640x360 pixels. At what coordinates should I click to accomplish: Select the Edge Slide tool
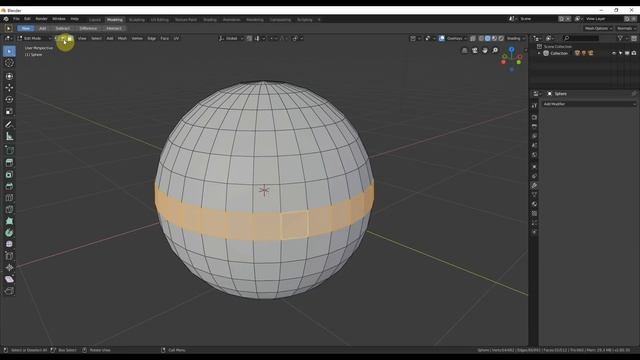pyautogui.click(x=9, y=256)
